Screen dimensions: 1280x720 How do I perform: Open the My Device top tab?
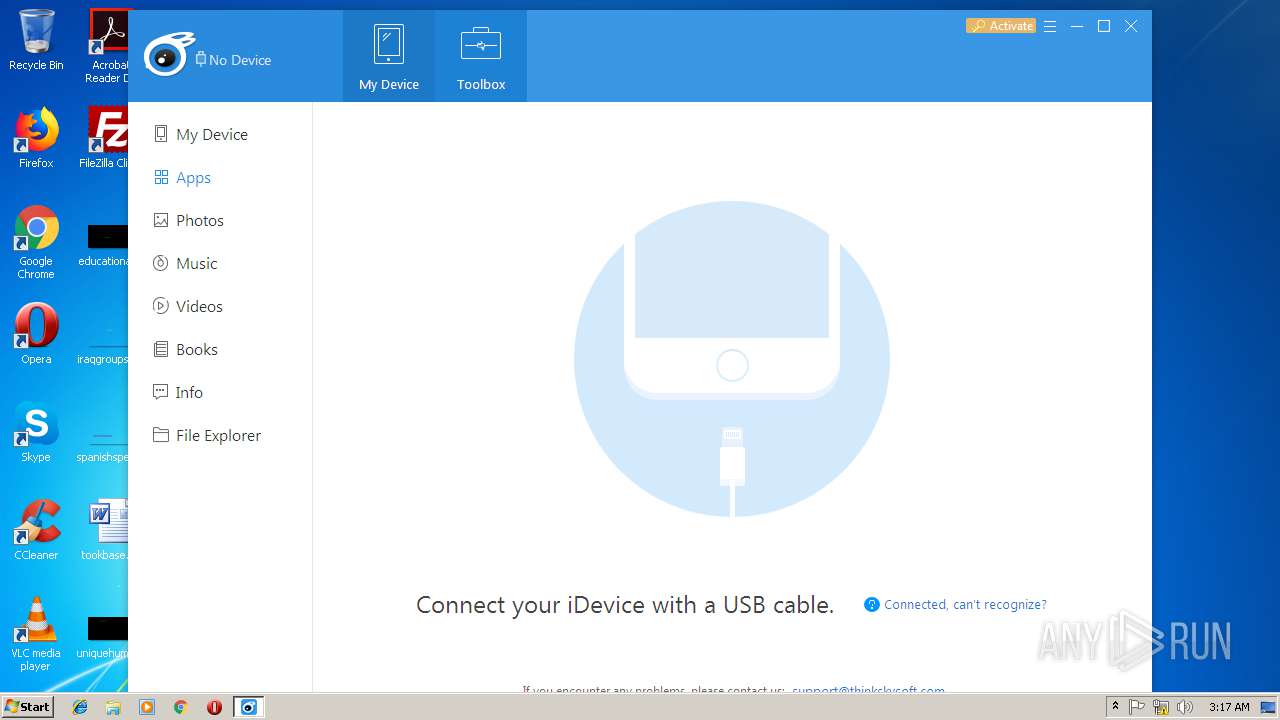point(389,57)
